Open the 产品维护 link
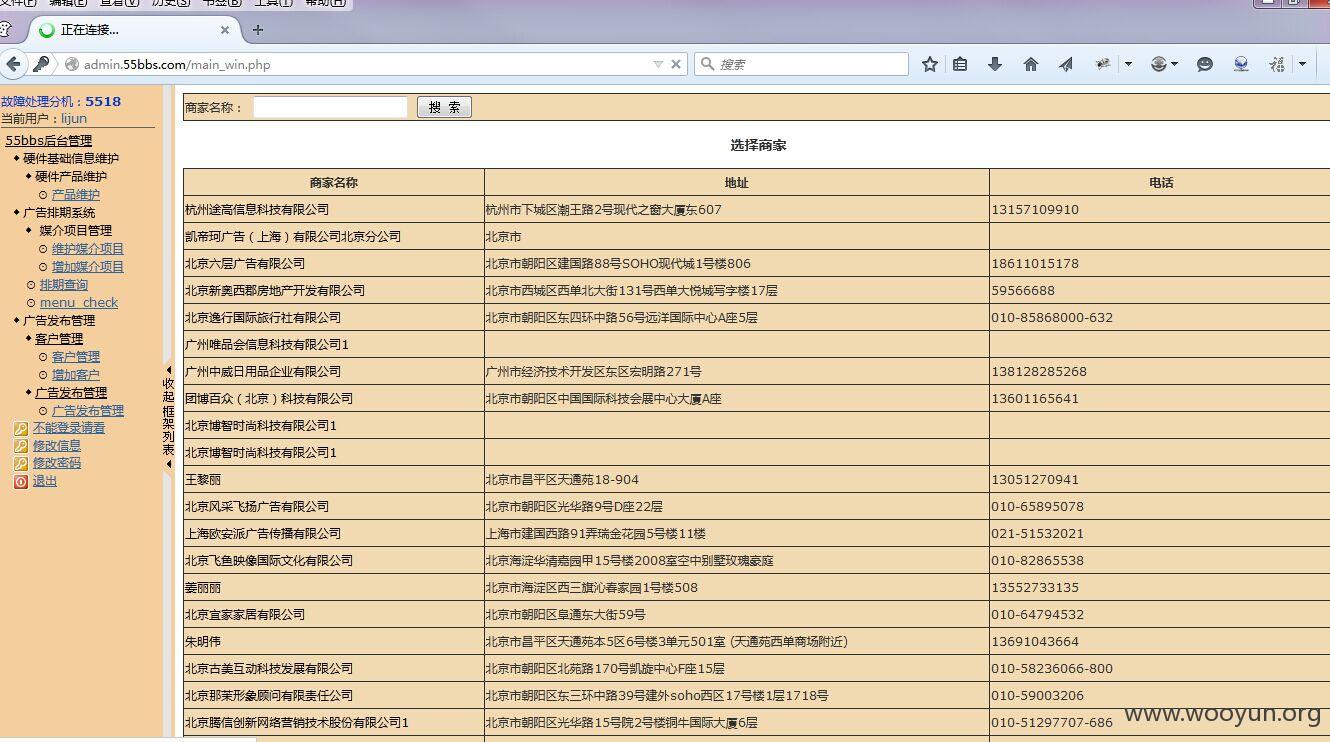This screenshot has height=742, width=1330. [76, 195]
